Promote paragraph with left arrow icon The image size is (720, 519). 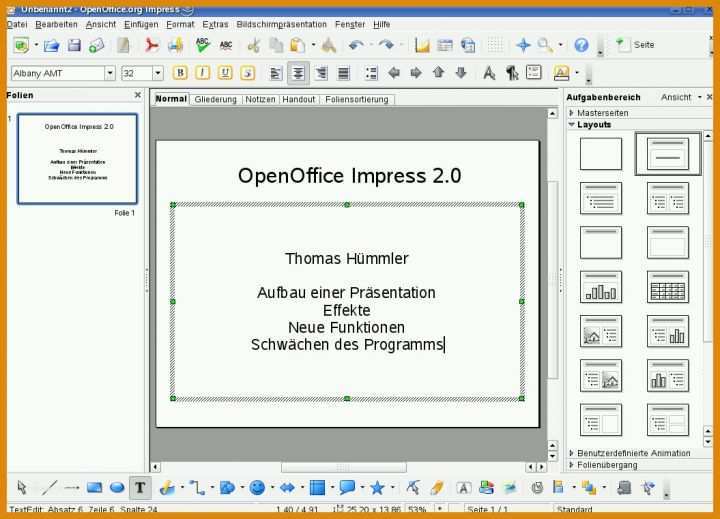394,73
